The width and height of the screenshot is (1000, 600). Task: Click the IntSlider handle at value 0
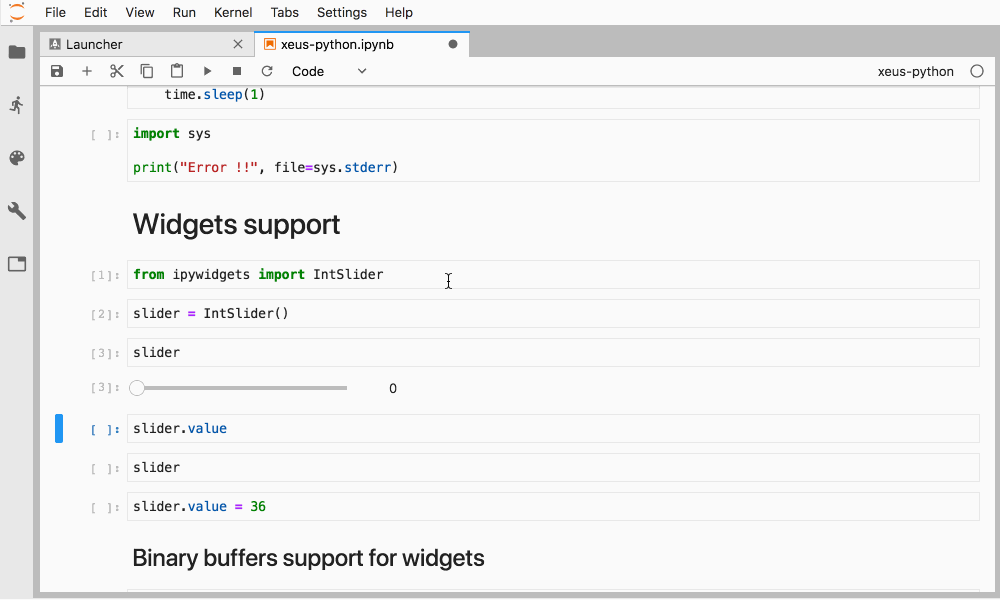tap(137, 388)
